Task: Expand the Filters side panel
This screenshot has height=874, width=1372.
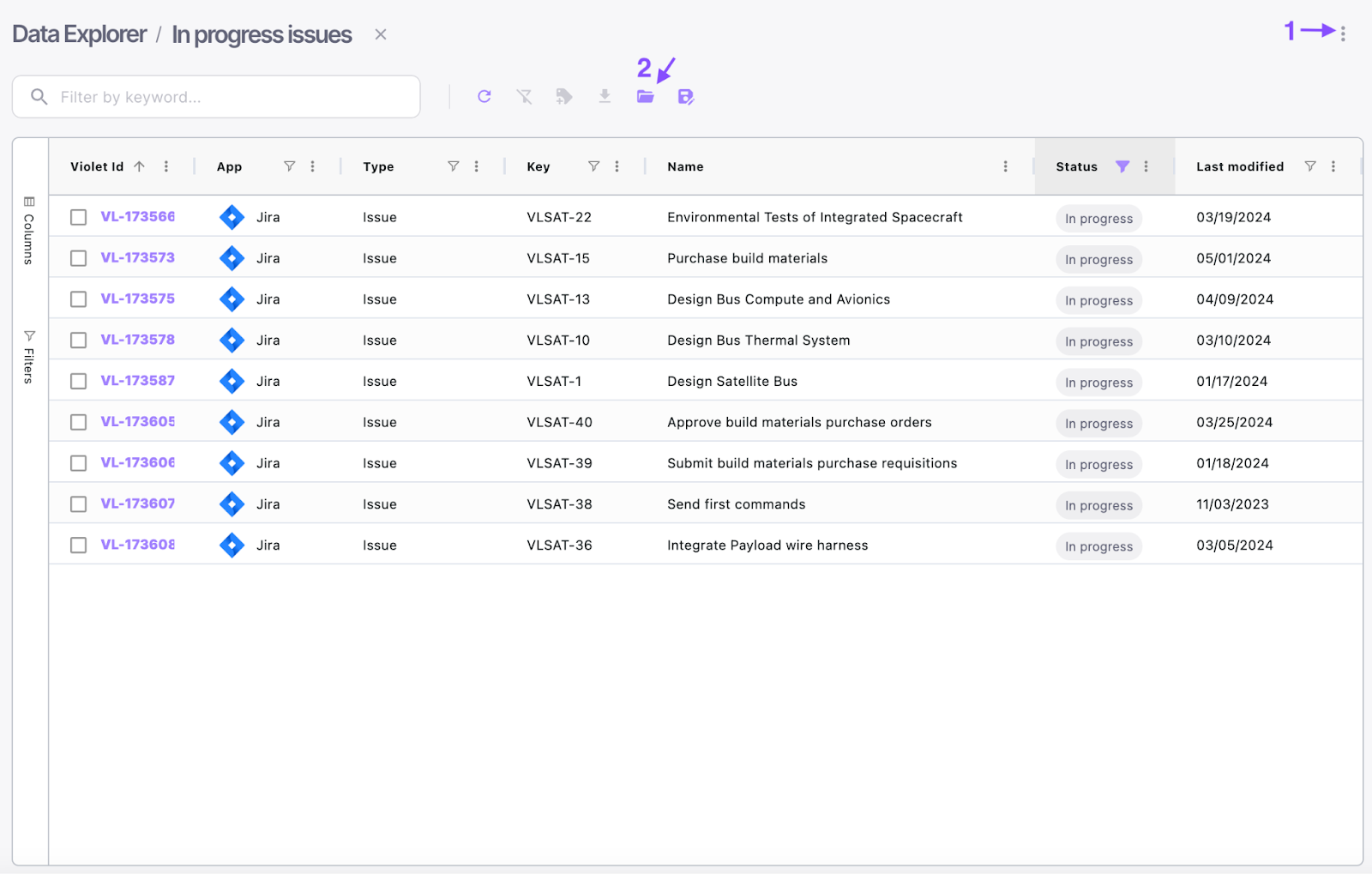Action: point(29,356)
